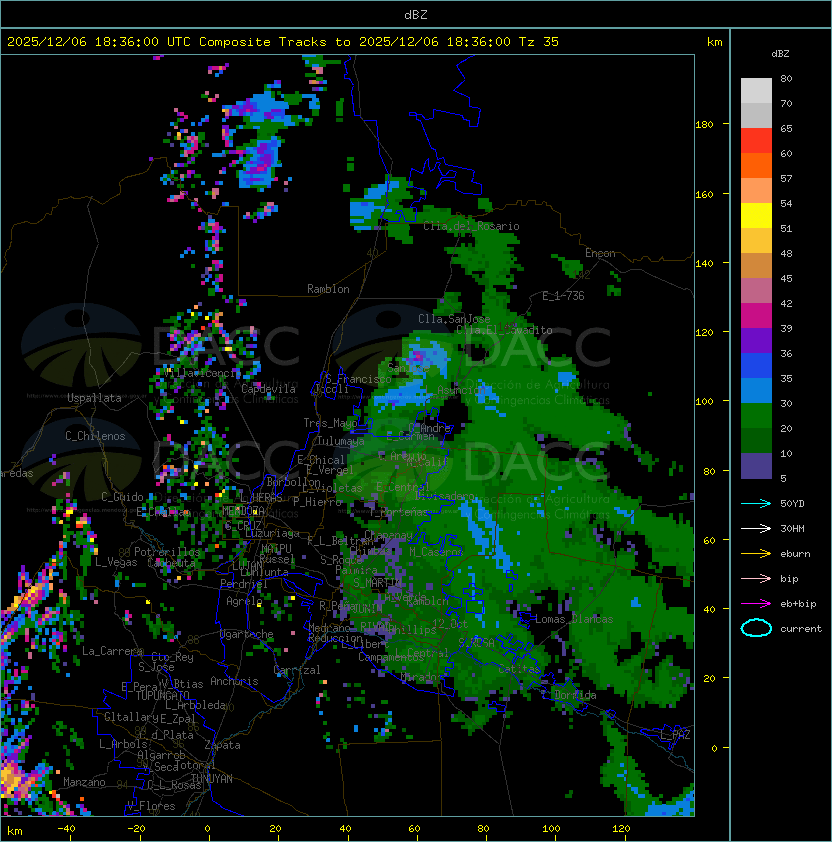Select the magenta 42-39 dBZ color swatch
Viewport: 832px width, 842px height.
point(756,316)
